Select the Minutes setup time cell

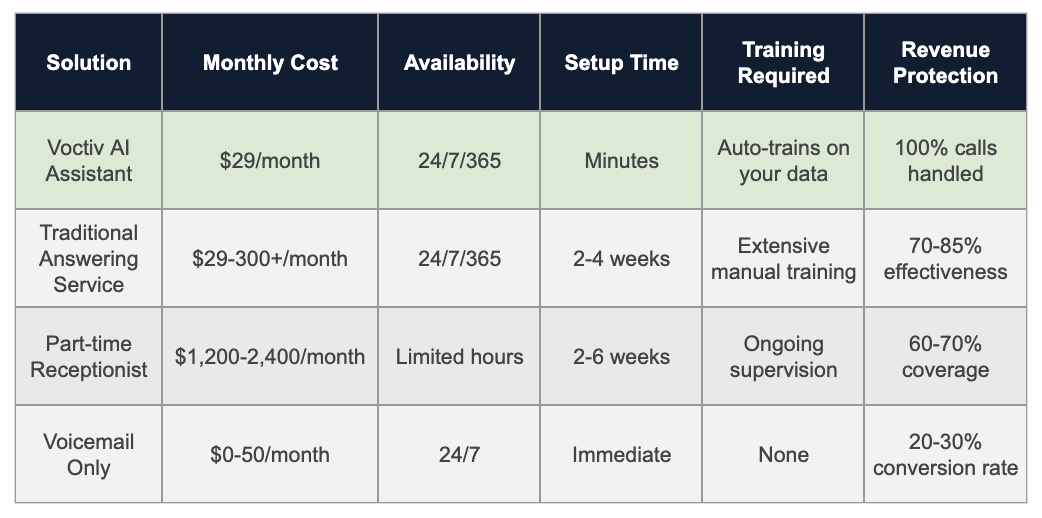(x=621, y=160)
